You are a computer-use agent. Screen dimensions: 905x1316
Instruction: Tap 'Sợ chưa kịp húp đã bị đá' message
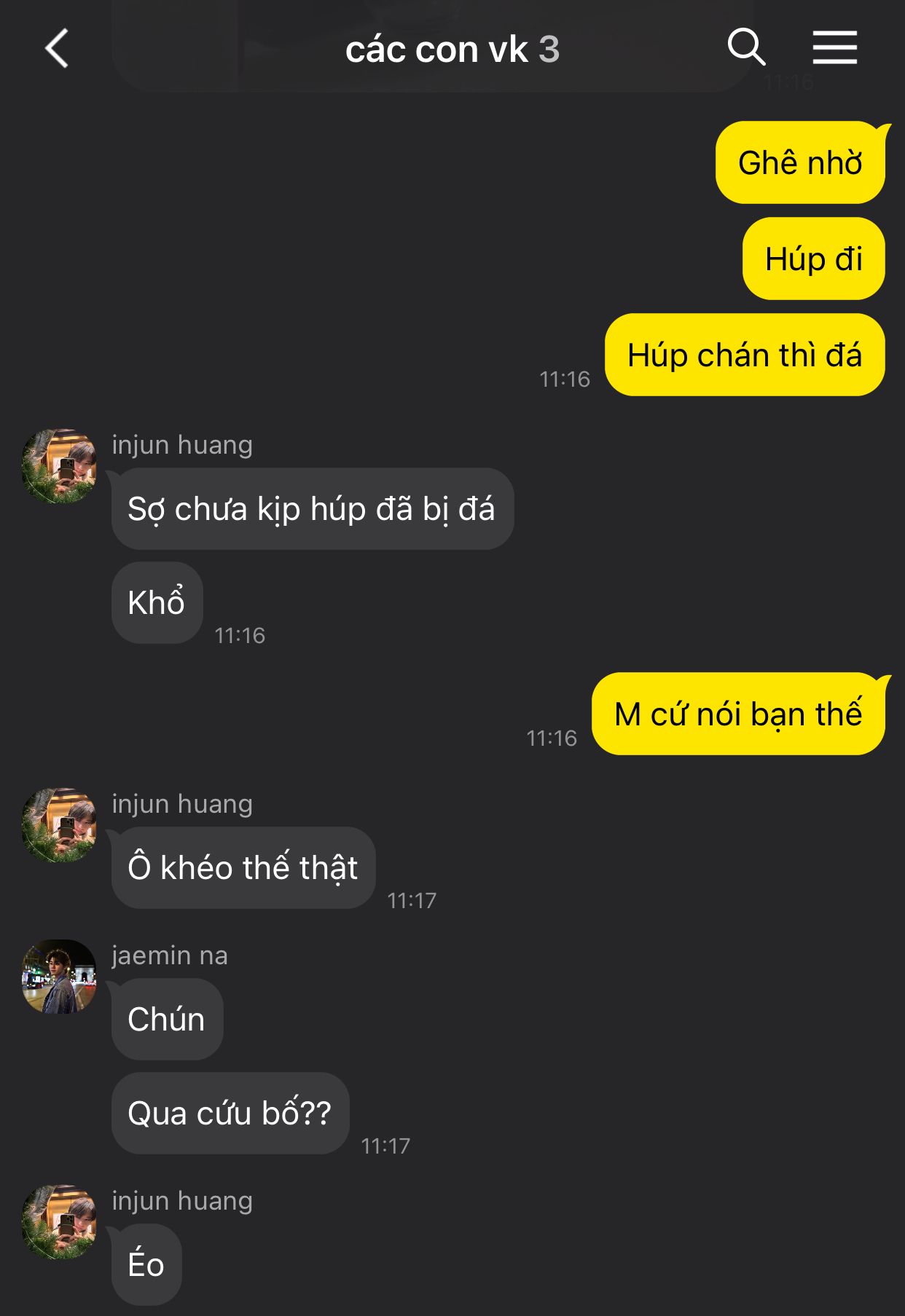point(313,508)
